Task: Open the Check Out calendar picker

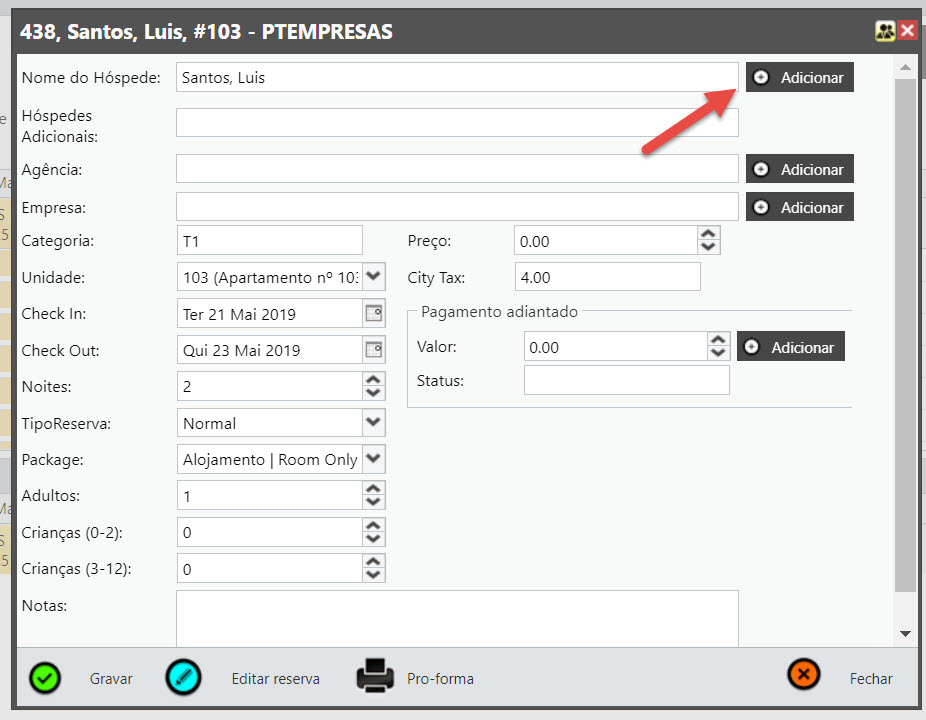Action: pyautogui.click(x=373, y=350)
